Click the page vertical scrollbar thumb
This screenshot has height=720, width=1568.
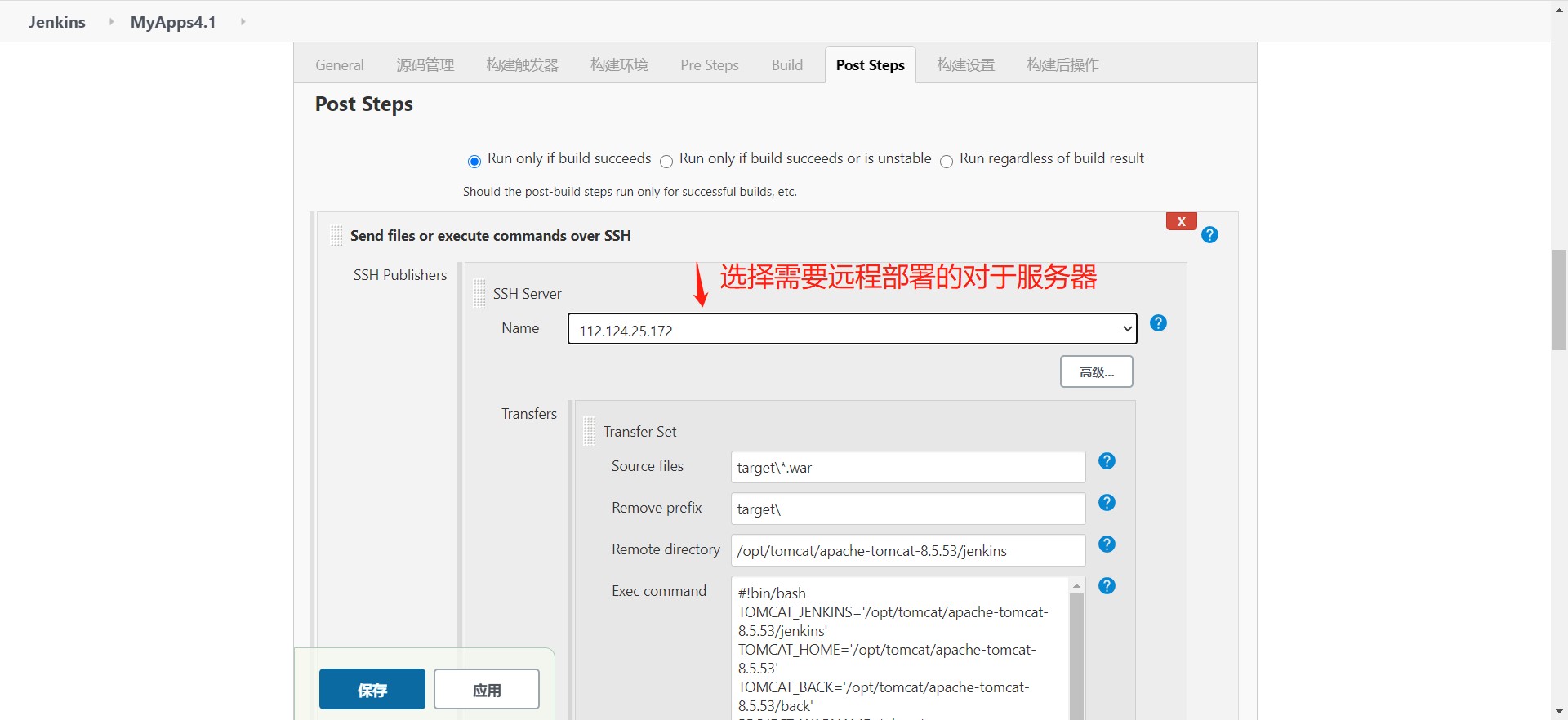tap(1559, 300)
